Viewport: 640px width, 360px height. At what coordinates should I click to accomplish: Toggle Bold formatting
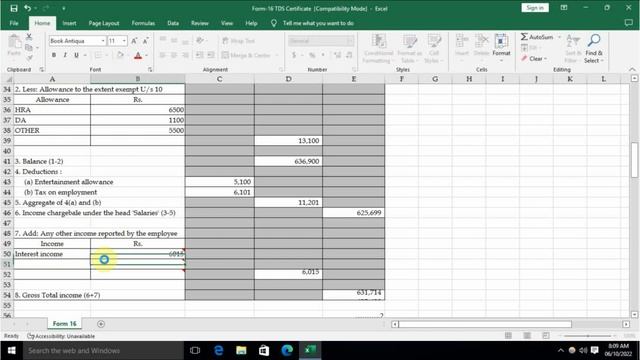coord(54,55)
